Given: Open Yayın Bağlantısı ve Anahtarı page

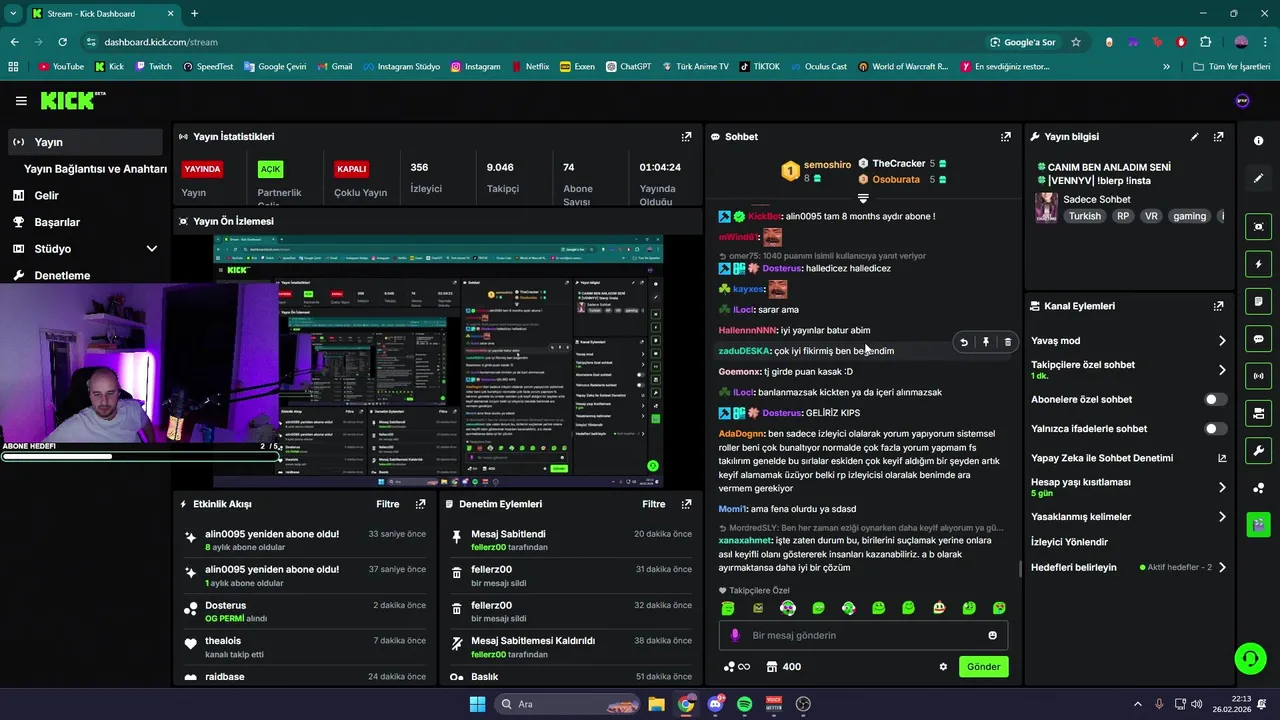Looking at the screenshot, I should tap(95, 169).
